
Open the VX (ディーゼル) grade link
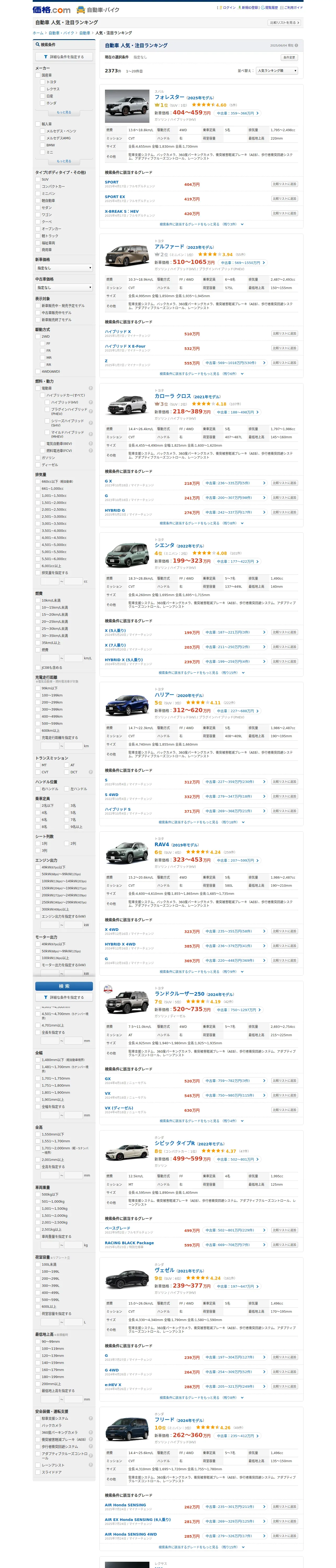coord(119,1108)
